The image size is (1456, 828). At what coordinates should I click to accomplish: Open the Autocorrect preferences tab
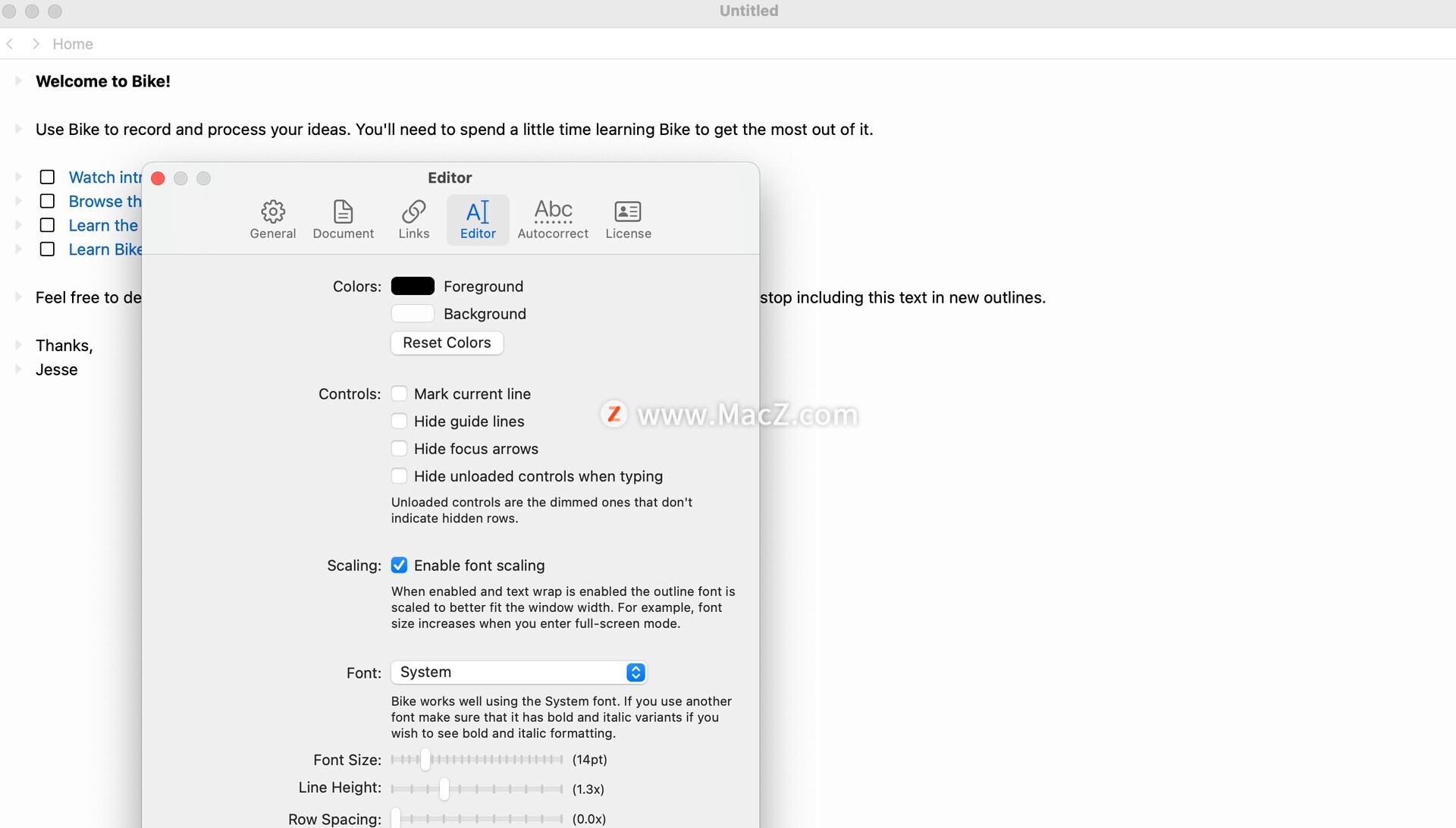pos(553,220)
